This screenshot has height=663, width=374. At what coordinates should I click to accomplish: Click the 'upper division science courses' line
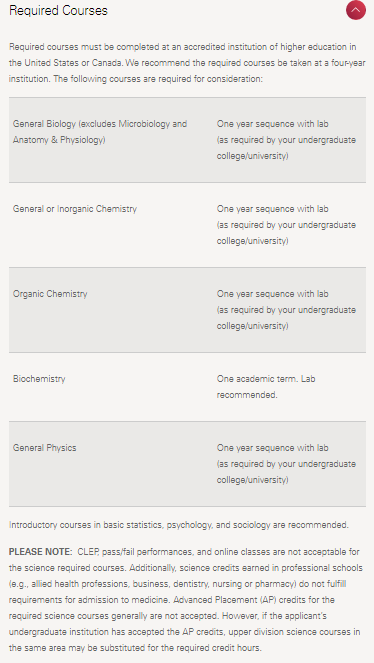tap(185, 632)
